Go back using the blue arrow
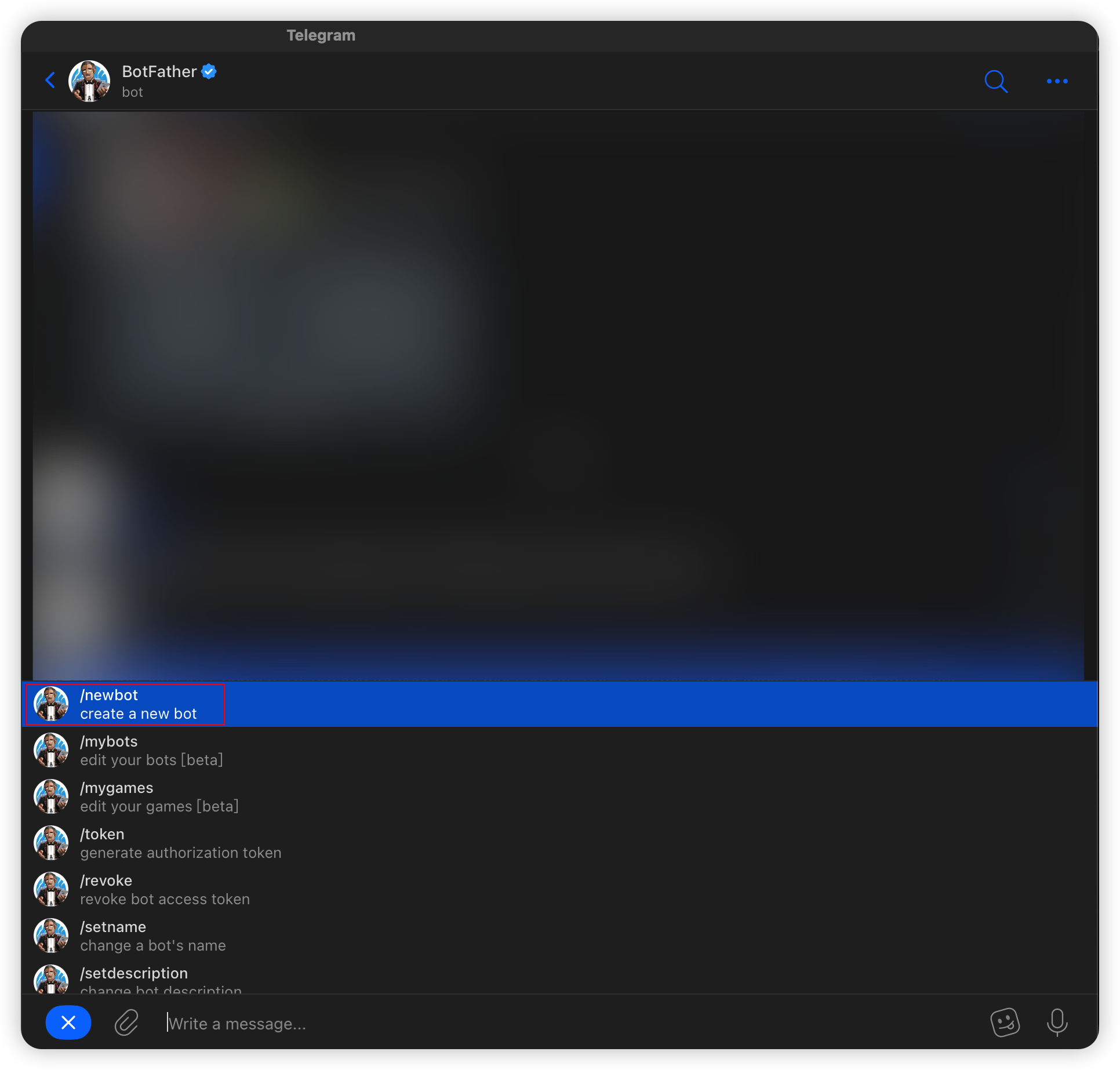 pyautogui.click(x=50, y=81)
